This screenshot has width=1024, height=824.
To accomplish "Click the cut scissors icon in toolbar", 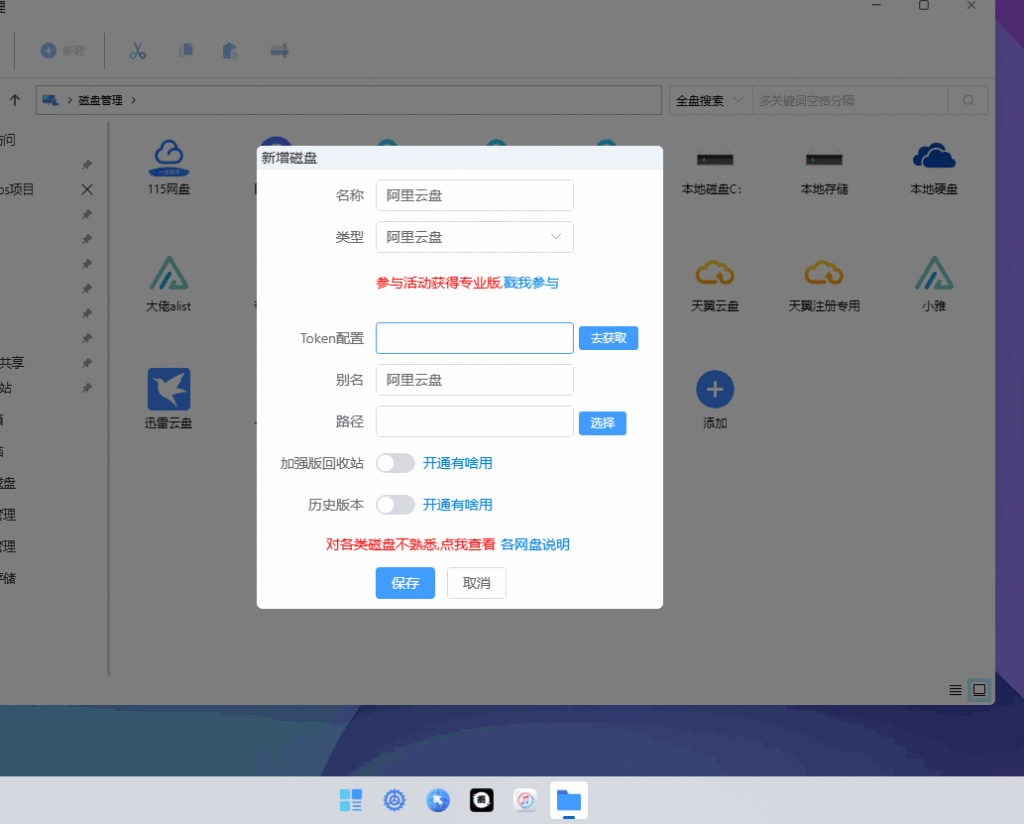I will [x=137, y=50].
